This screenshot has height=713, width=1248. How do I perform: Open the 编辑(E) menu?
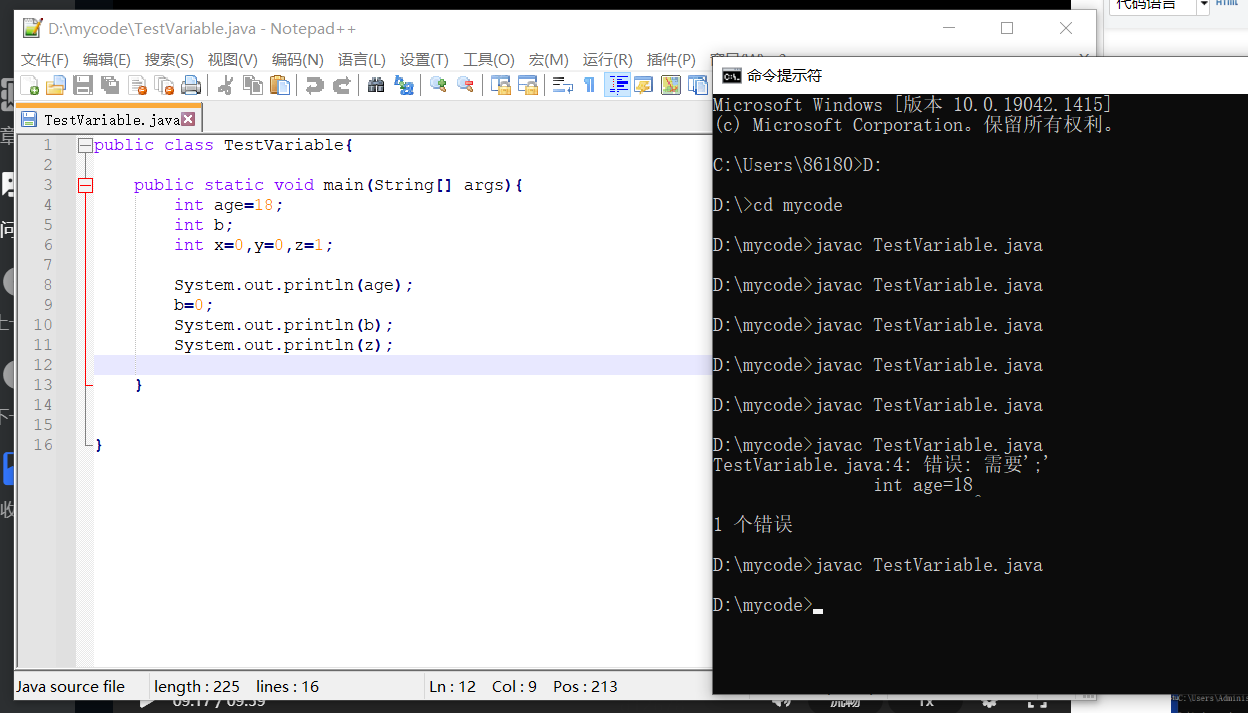point(107,60)
